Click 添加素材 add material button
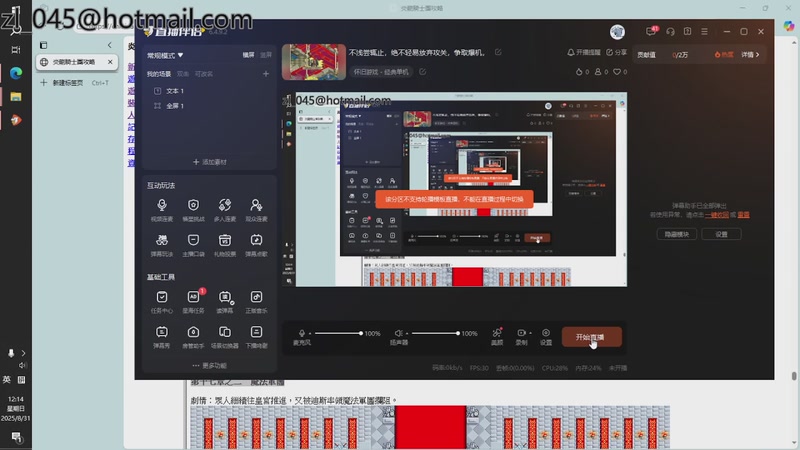 pyautogui.click(x=209, y=162)
